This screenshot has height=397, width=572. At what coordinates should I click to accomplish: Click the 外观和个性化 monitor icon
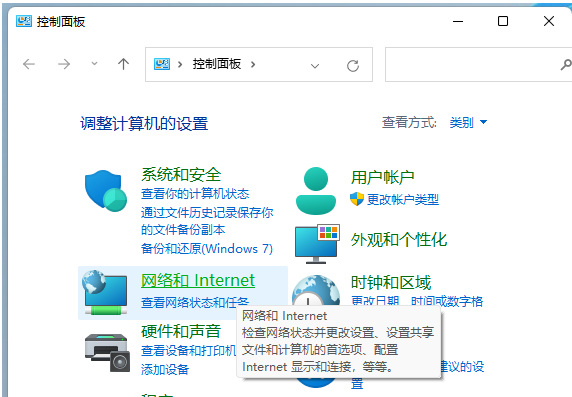(317, 244)
